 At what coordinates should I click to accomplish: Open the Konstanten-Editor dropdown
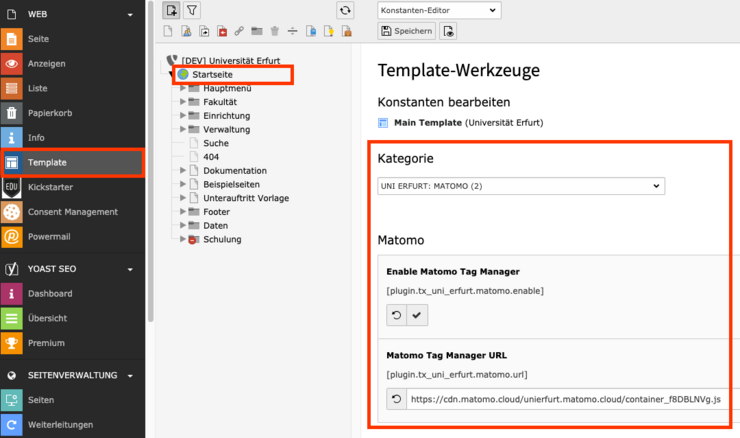(x=439, y=10)
